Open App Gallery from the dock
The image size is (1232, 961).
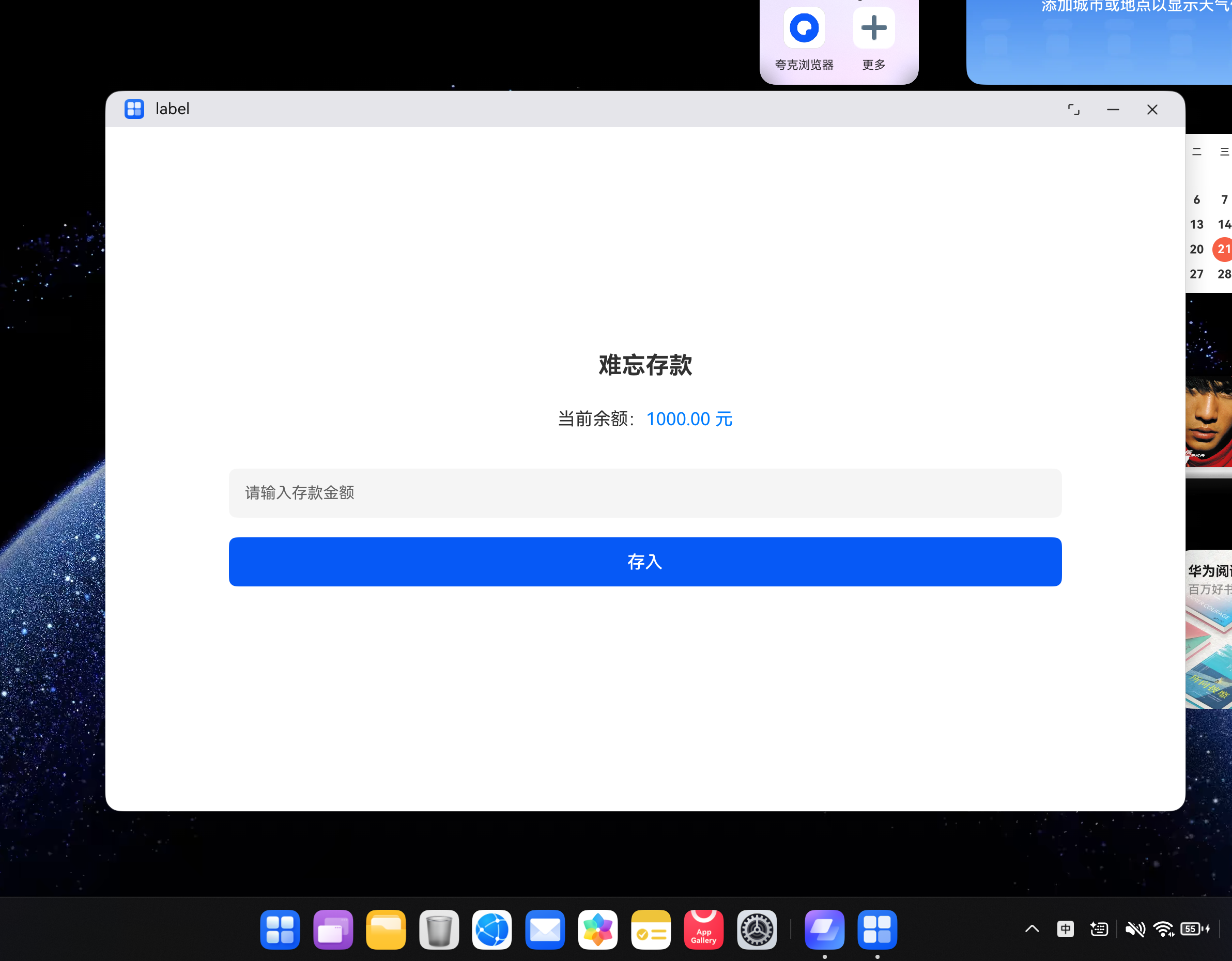pyautogui.click(x=703, y=929)
